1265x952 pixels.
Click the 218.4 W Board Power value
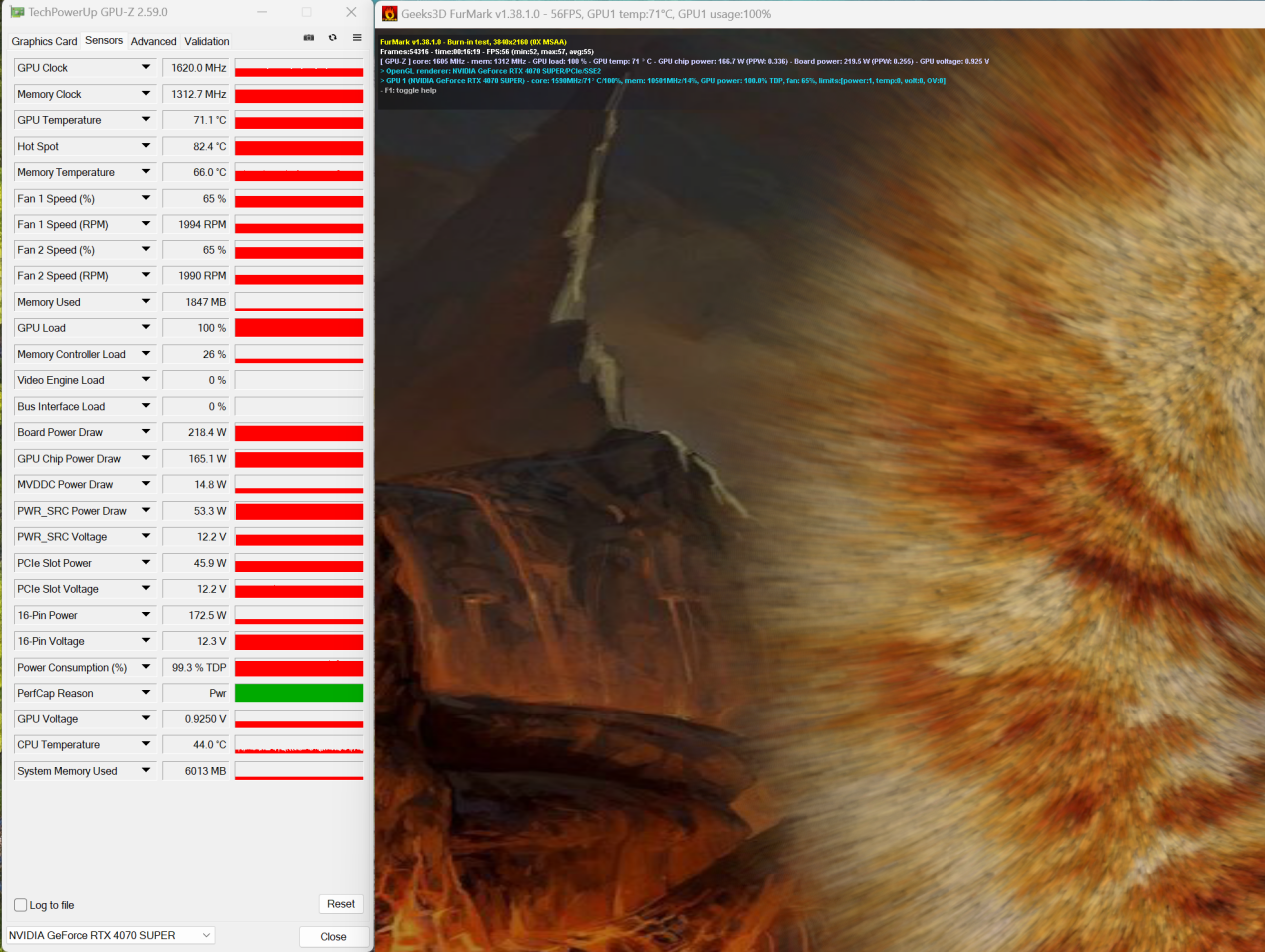pyautogui.click(x=197, y=432)
